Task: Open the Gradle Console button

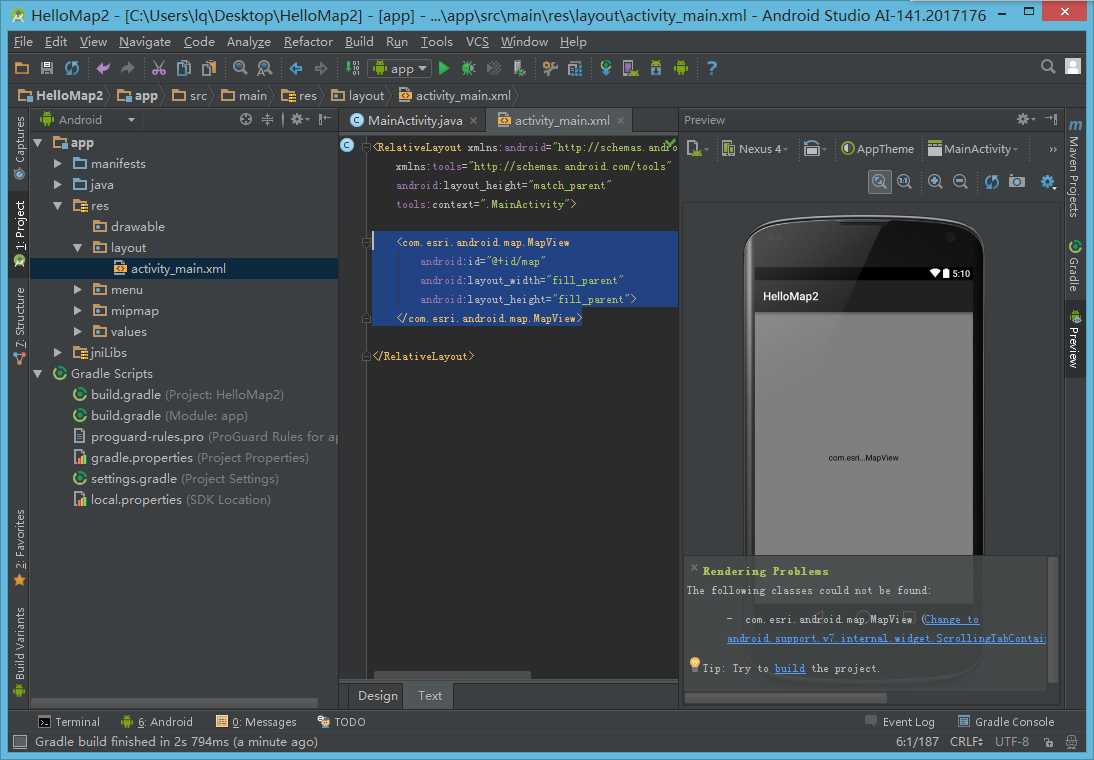Action: [1005, 721]
